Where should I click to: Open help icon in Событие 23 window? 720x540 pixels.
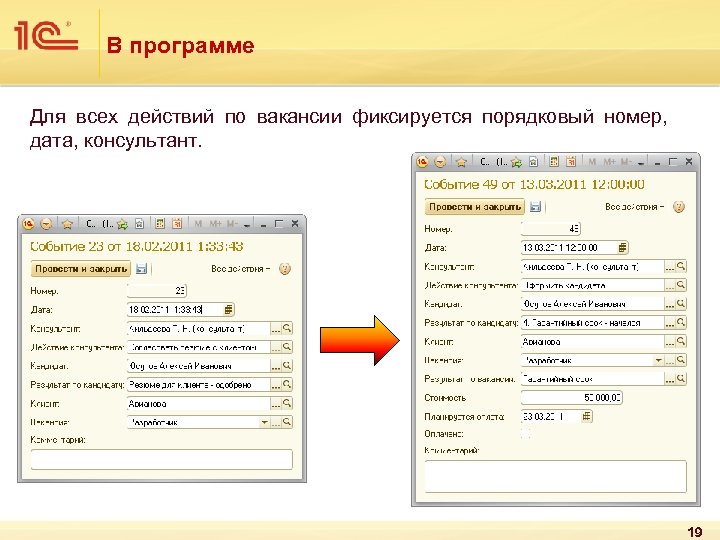(285, 269)
